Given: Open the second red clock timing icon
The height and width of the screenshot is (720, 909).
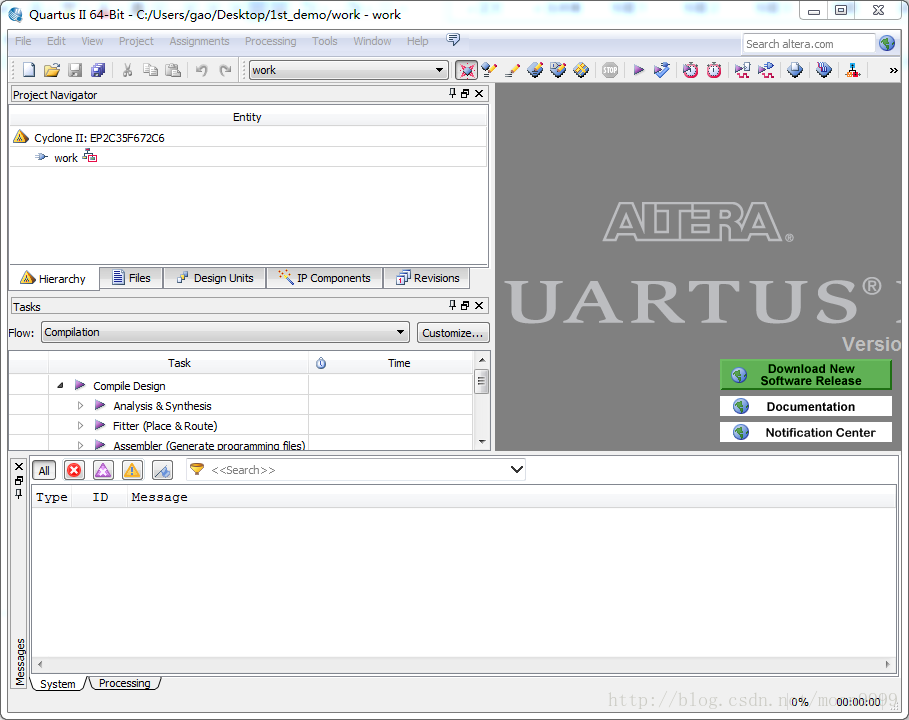Looking at the screenshot, I should (714, 70).
